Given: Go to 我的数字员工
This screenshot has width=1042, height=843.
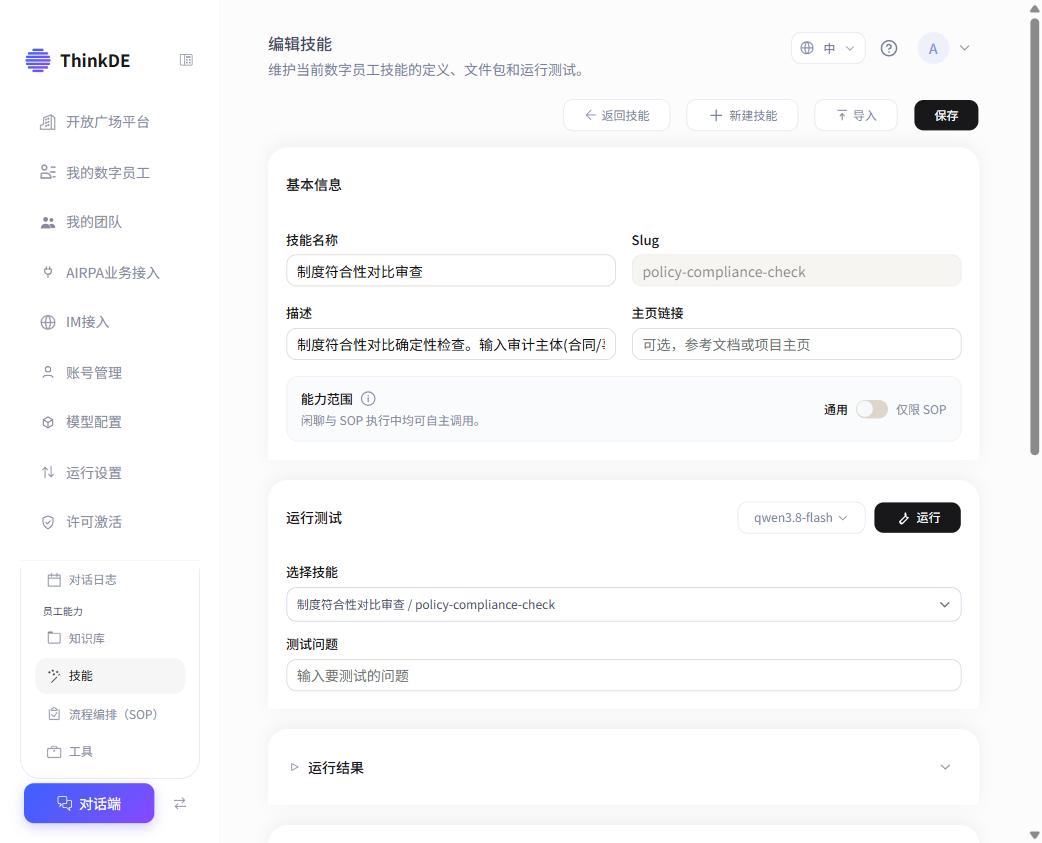Looking at the screenshot, I should coord(107,173).
